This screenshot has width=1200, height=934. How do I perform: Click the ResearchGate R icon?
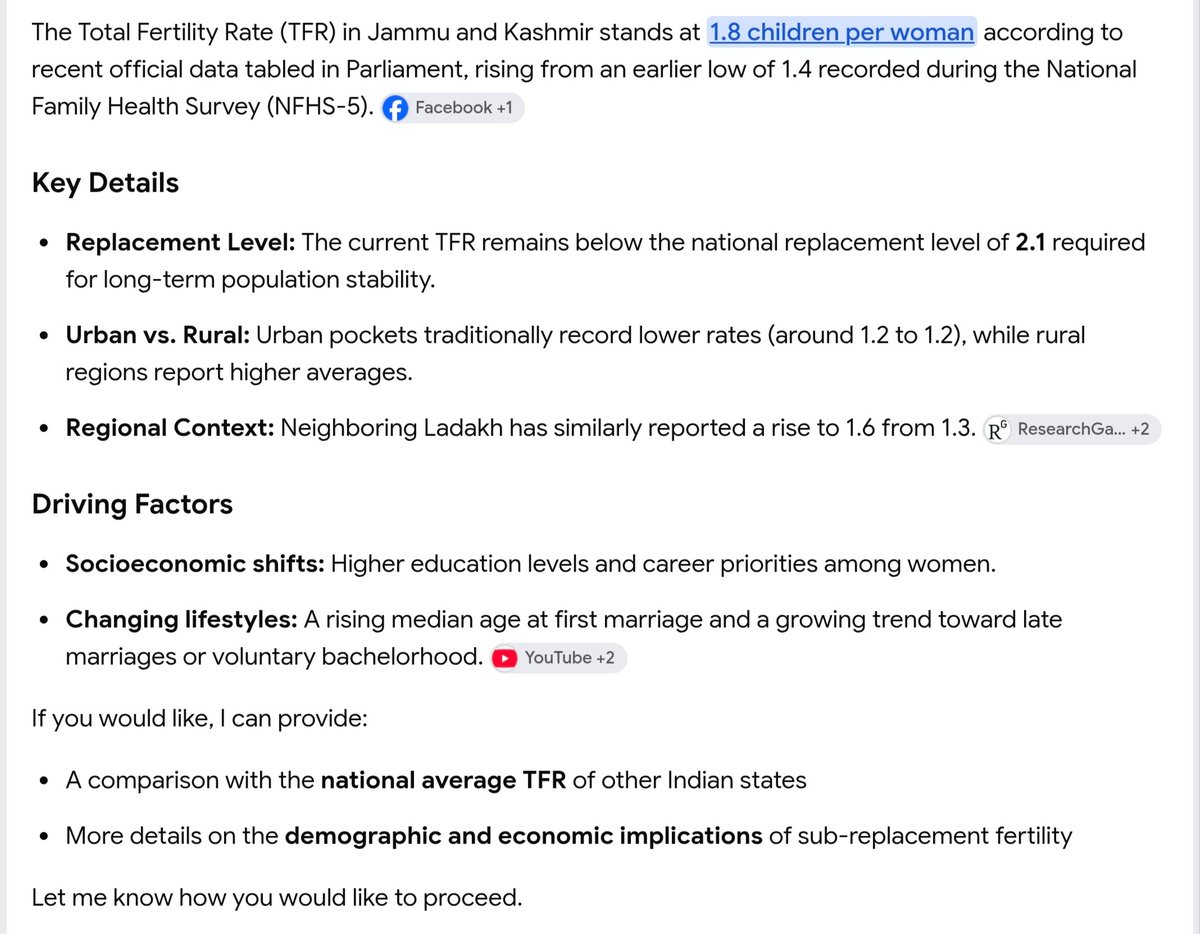pos(998,431)
